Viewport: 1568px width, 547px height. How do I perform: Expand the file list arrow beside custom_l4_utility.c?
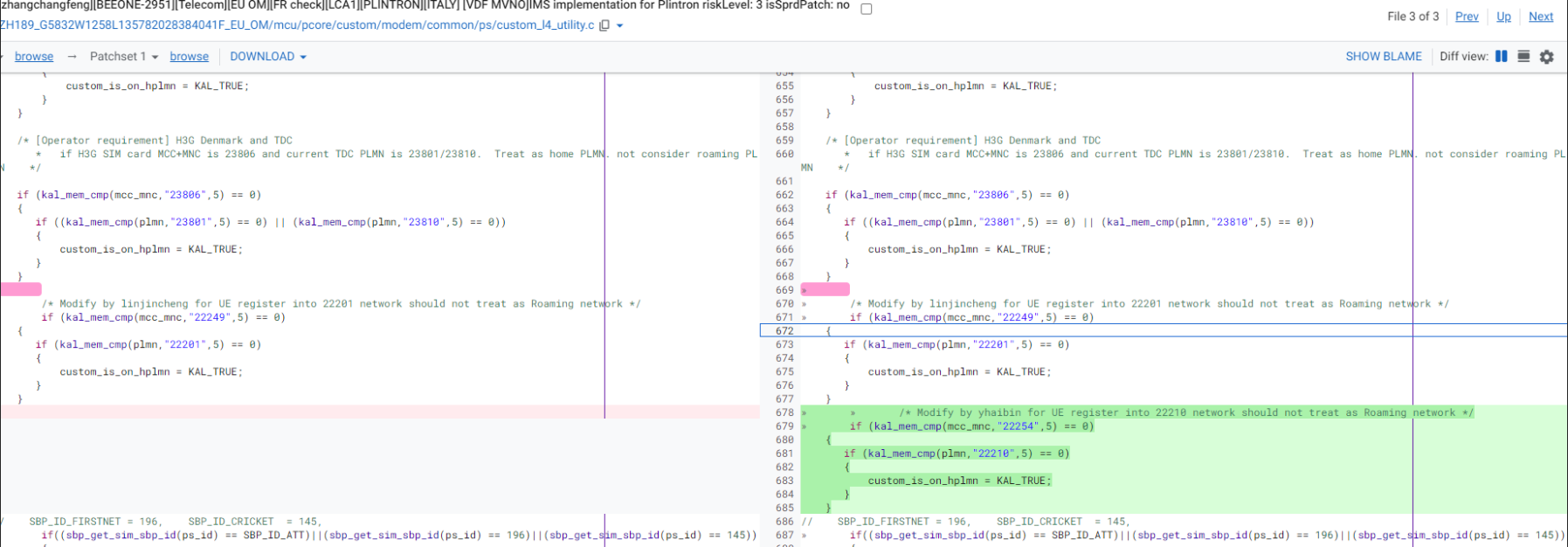(620, 25)
